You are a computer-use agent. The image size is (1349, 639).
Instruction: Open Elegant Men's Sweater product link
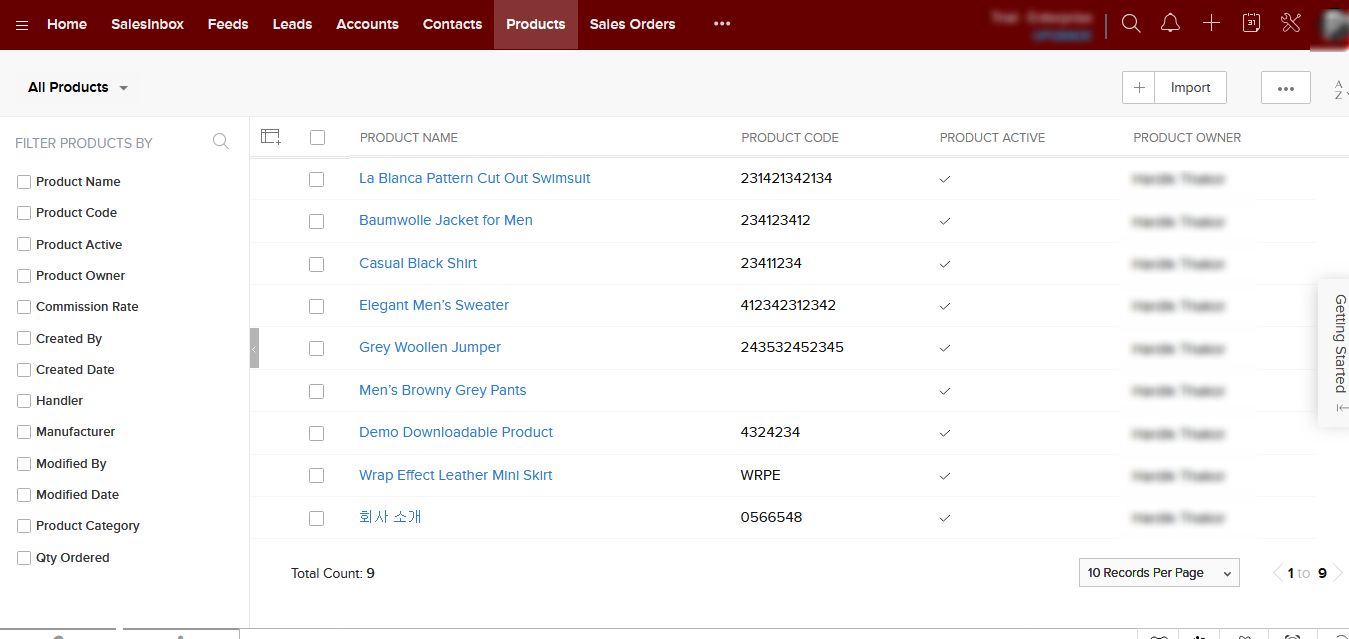(x=434, y=305)
